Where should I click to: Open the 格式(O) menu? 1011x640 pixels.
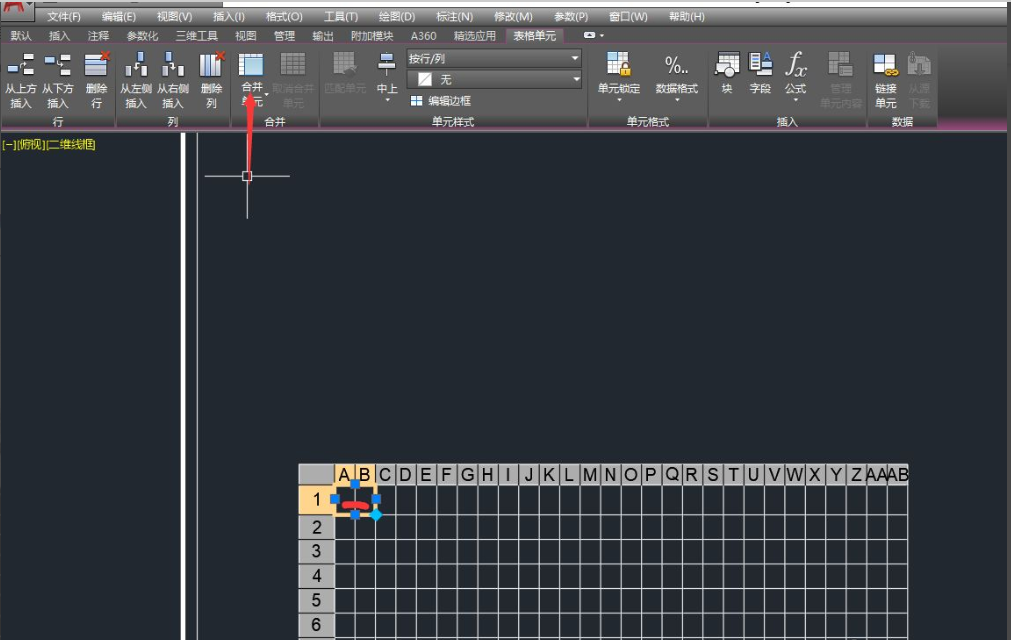tap(284, 17)
